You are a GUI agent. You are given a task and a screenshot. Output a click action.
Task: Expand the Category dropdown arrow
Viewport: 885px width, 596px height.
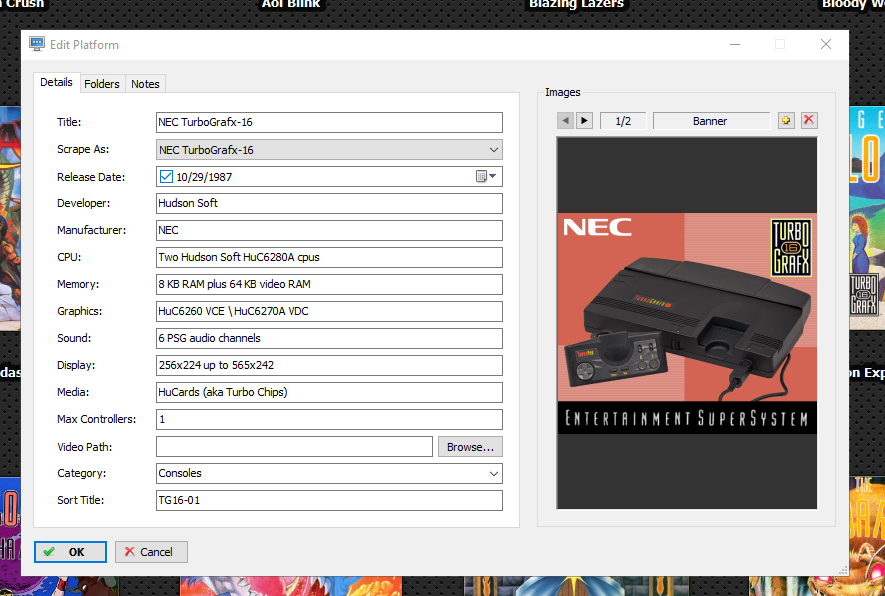493,474
